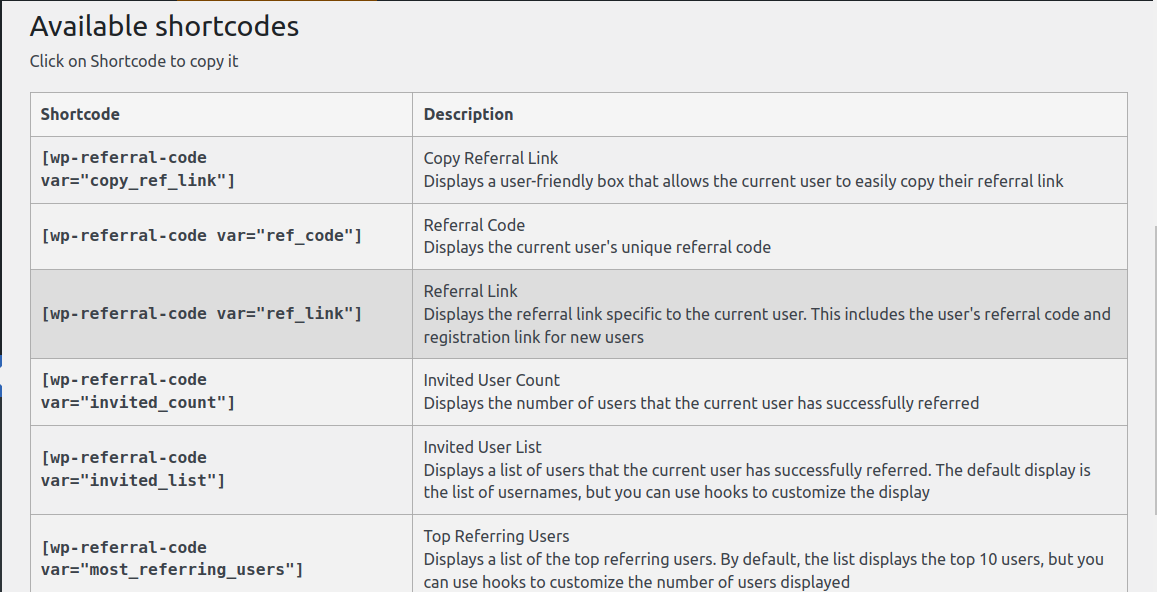Select the Referral Code title text
This screenshot has width=1157, height=592.
pyautogui.click(x=474, y=225)
